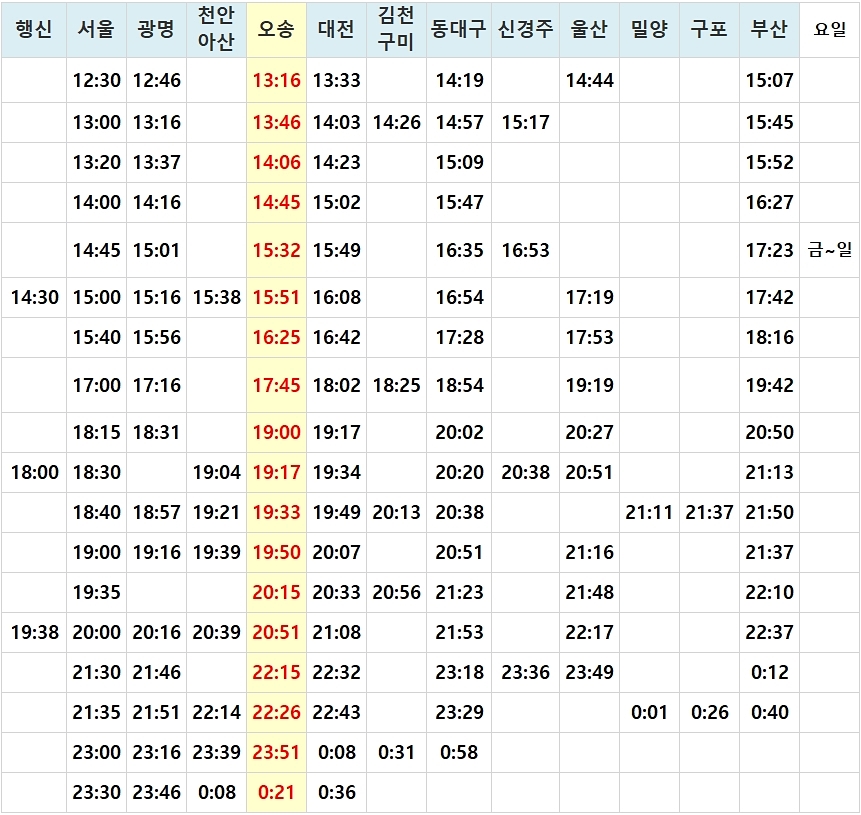Click the red 오송 time 23:51

276,752
